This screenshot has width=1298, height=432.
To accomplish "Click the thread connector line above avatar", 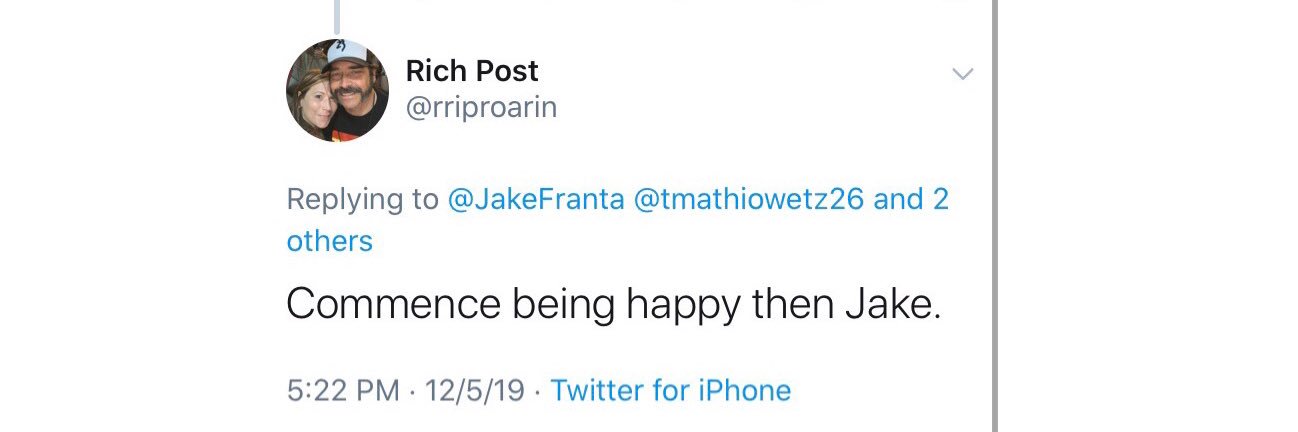I will tap(337, 14).
